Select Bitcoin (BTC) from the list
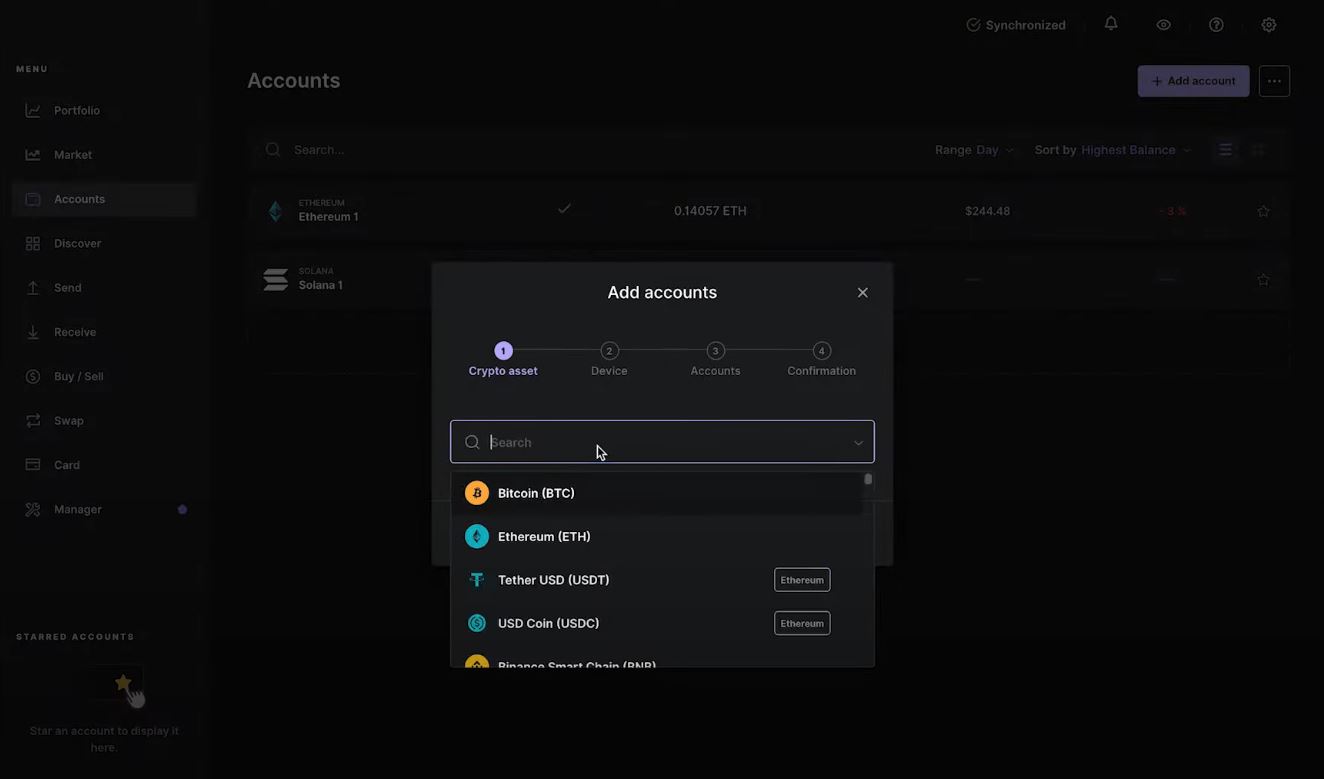The height and width of the screenshot is (779, 1324). coord(656,493)
